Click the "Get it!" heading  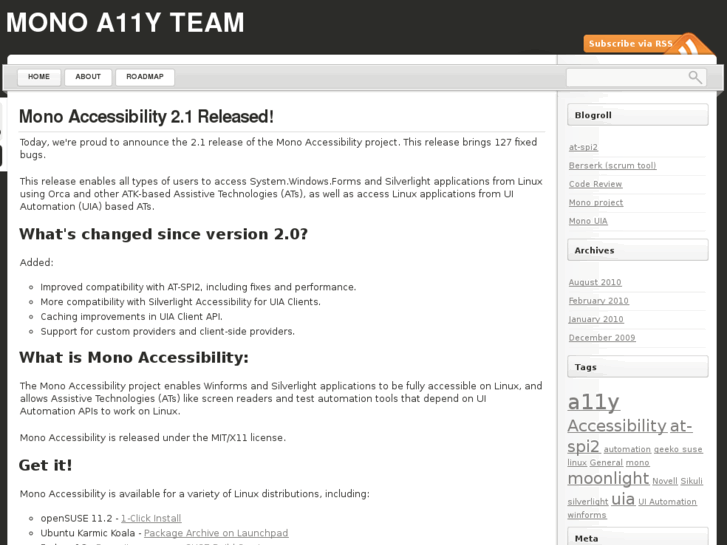click(x=46, y=465)
